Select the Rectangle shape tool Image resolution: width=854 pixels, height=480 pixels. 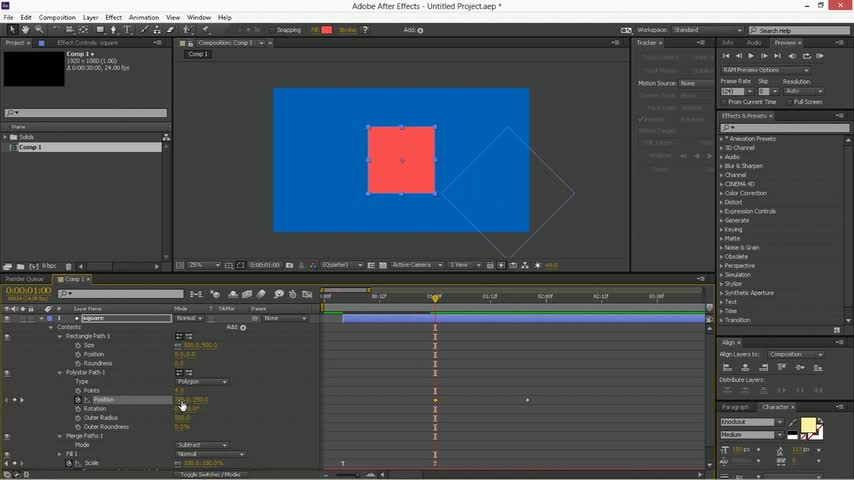pyautogui.click(x=100, y=29)
